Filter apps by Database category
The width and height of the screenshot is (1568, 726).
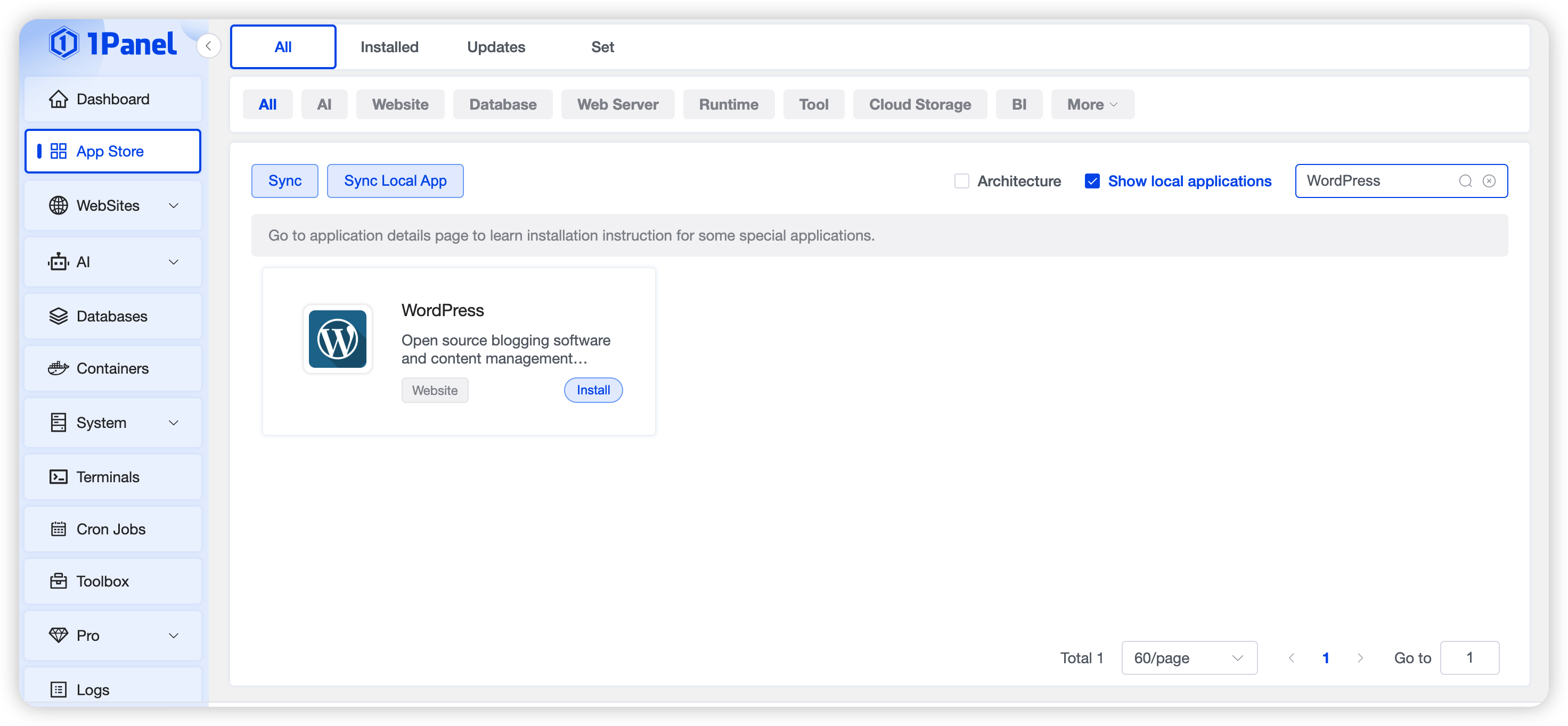[x=502, y=104]
